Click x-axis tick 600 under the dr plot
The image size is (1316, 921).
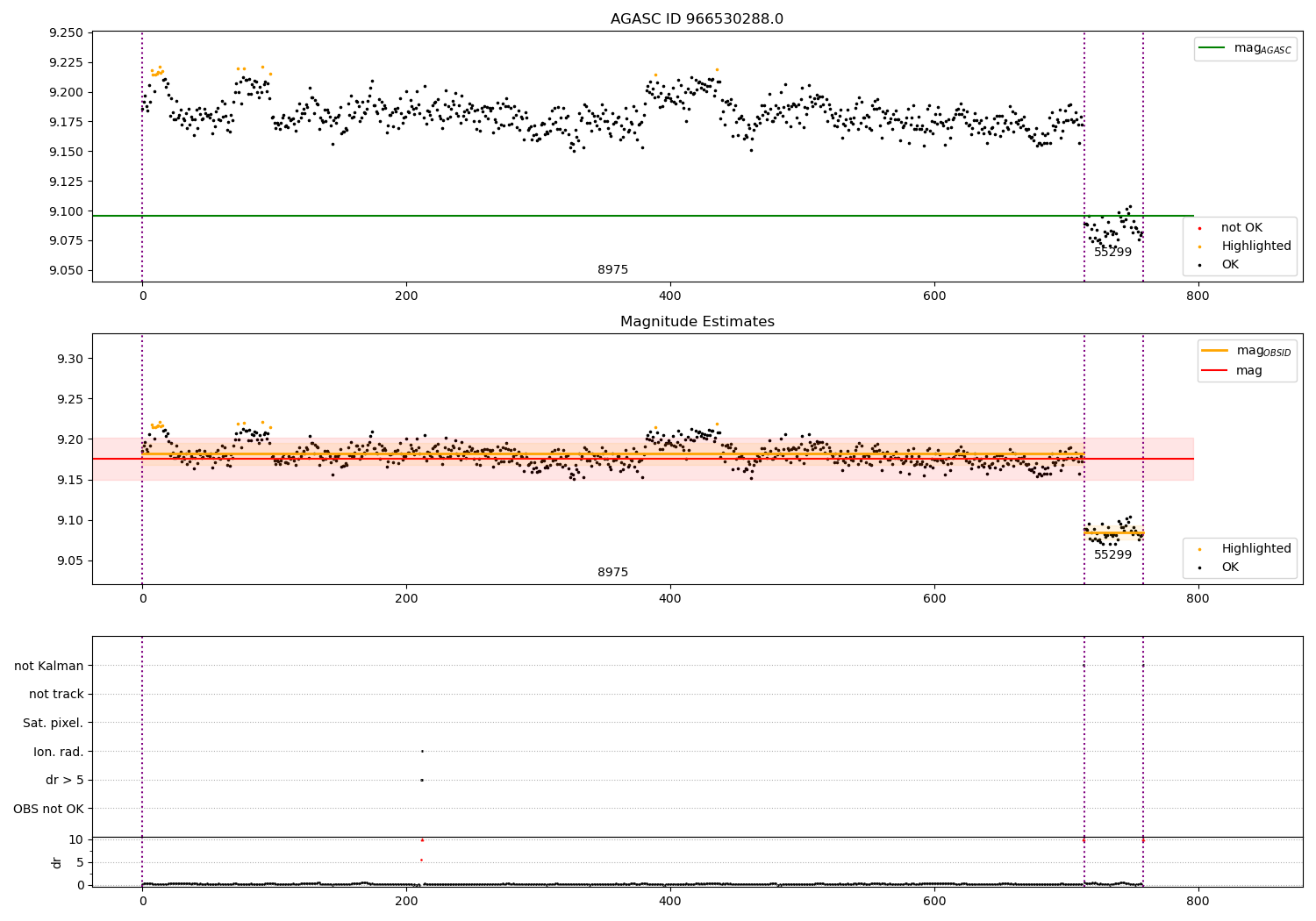(934, 902)
